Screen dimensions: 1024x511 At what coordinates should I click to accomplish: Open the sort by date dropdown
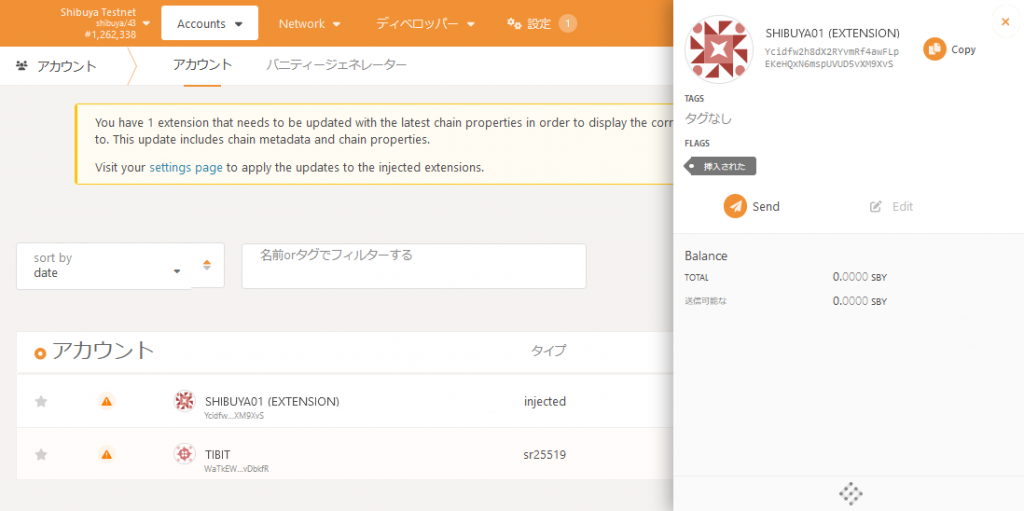(x=105, y=265)
